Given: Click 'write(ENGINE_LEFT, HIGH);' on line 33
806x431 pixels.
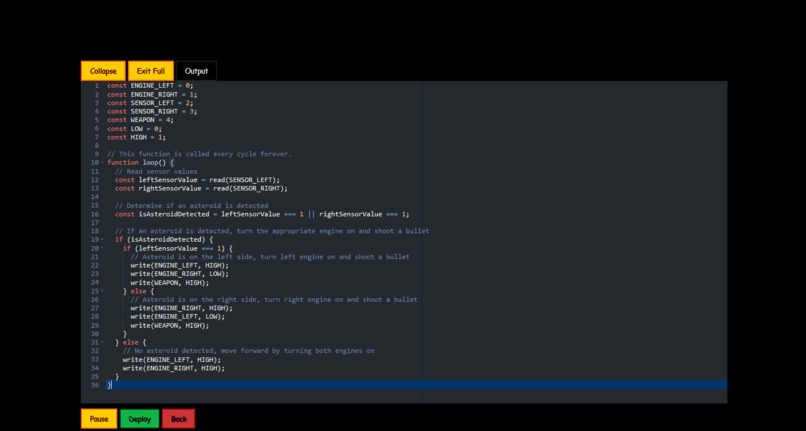Looking at the screenshot, I should click(x=172, y=360).
